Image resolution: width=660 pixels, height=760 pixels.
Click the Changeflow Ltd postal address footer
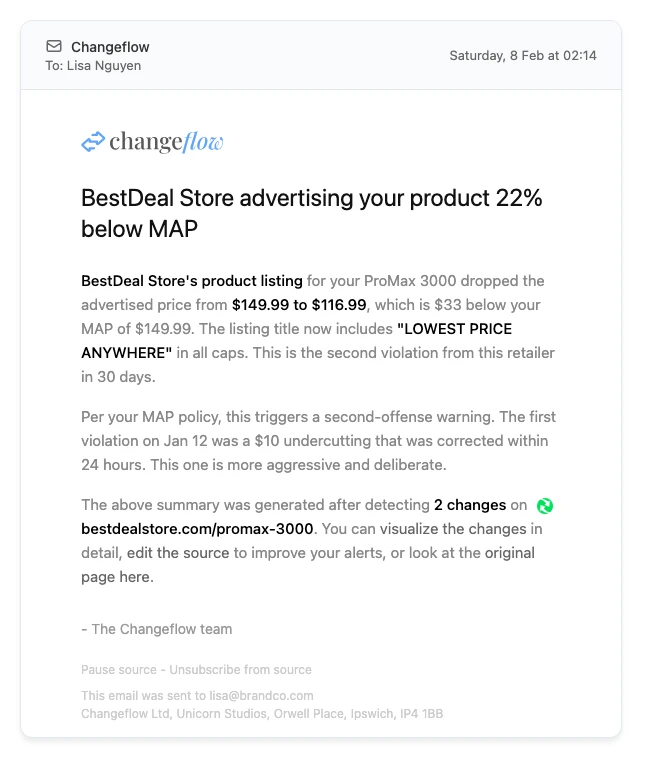coord(262,714)
